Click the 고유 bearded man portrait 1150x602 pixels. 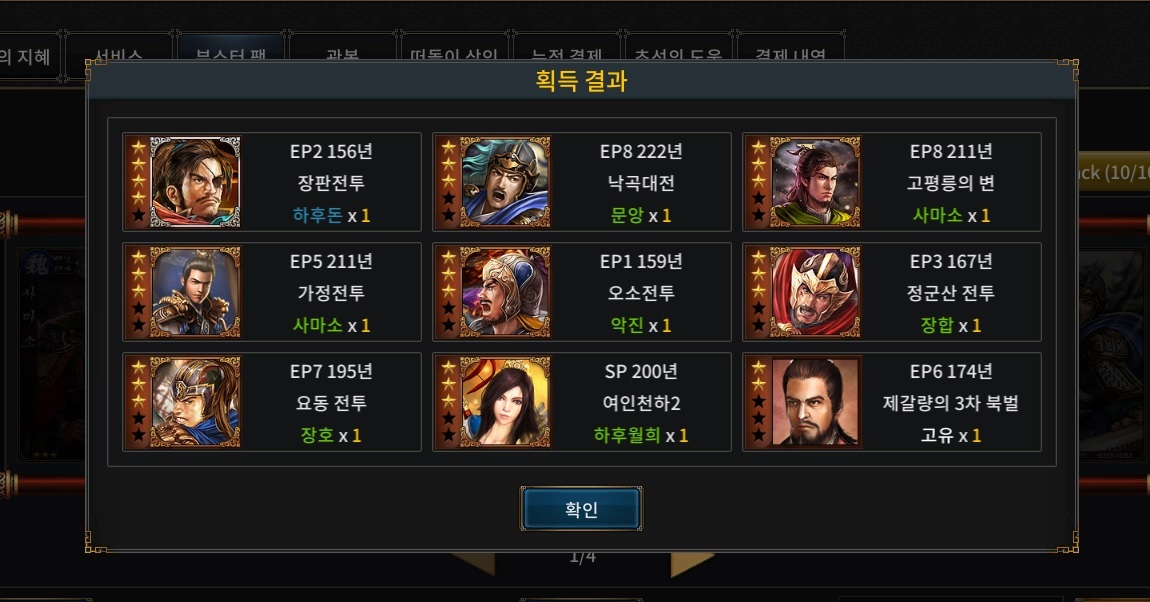(x=816, y=402)
